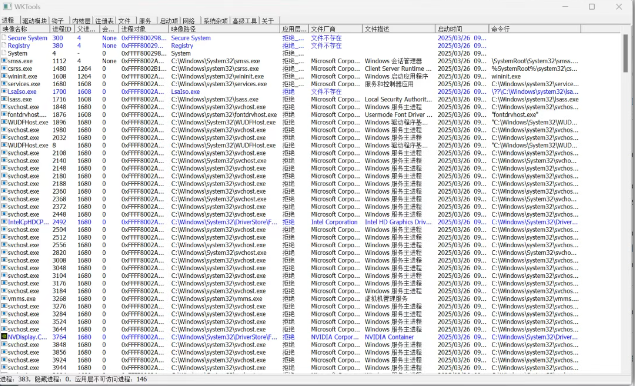Sort by the 映像路径 column header
This screenshot has width=635, height=386.
[x=224, y=29]
